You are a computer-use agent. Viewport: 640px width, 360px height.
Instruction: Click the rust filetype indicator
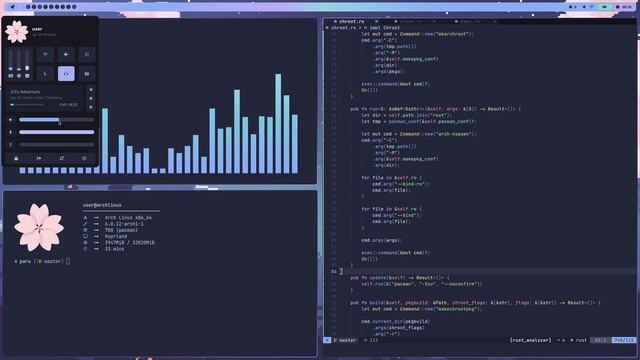pos(578,340)
